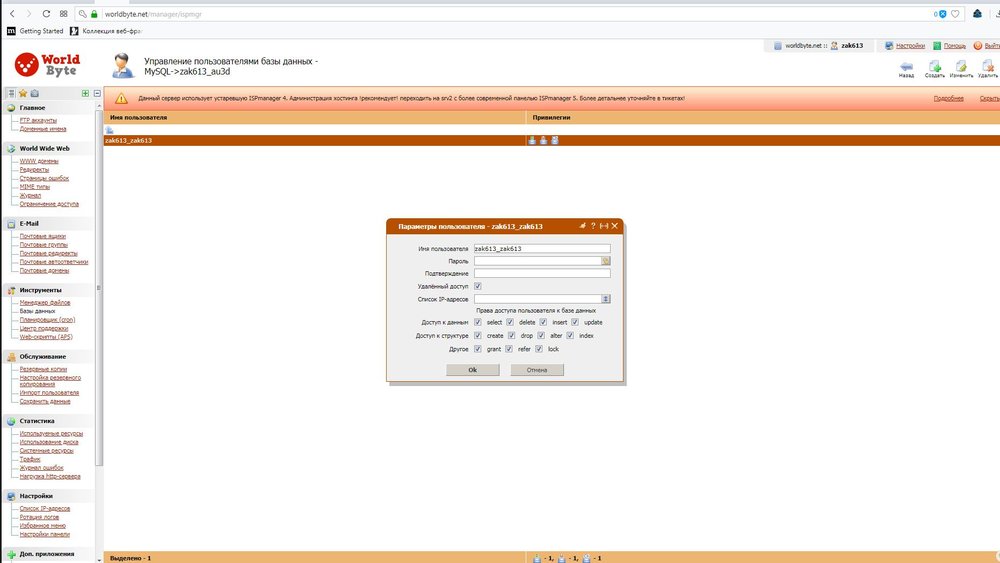This screenshot has height=563, width=1000.
Task: Open the favorites star in sidebar toolbar
Action: click(x=23, y=93)
